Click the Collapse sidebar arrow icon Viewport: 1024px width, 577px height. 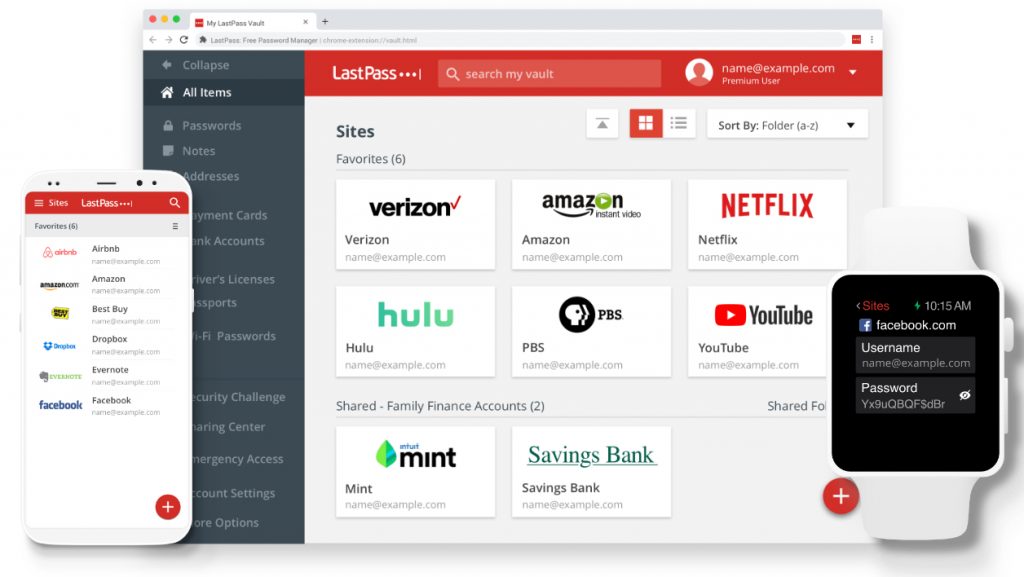(167, 65)
